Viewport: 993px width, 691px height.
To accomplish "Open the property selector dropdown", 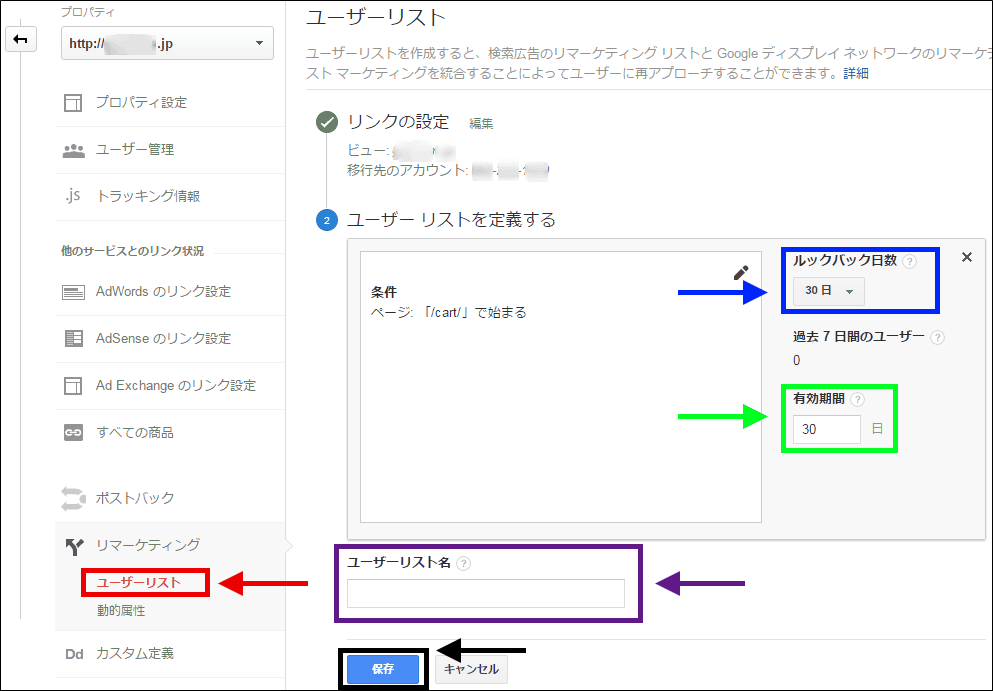I will pos(167,44).
